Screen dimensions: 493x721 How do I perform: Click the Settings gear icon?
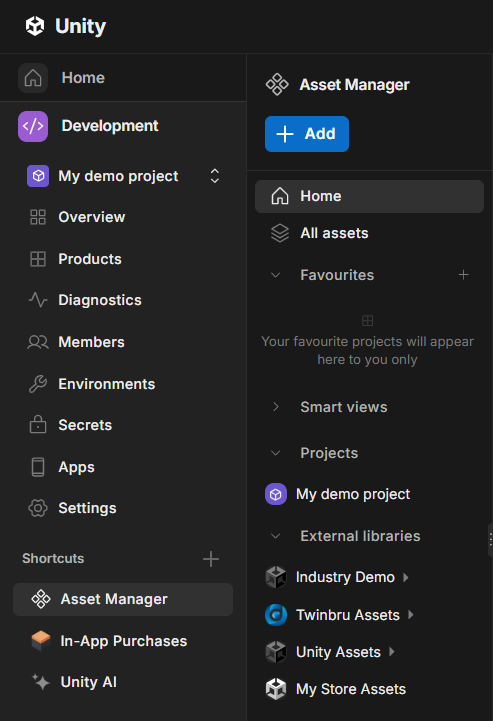(x=38, y=508)
